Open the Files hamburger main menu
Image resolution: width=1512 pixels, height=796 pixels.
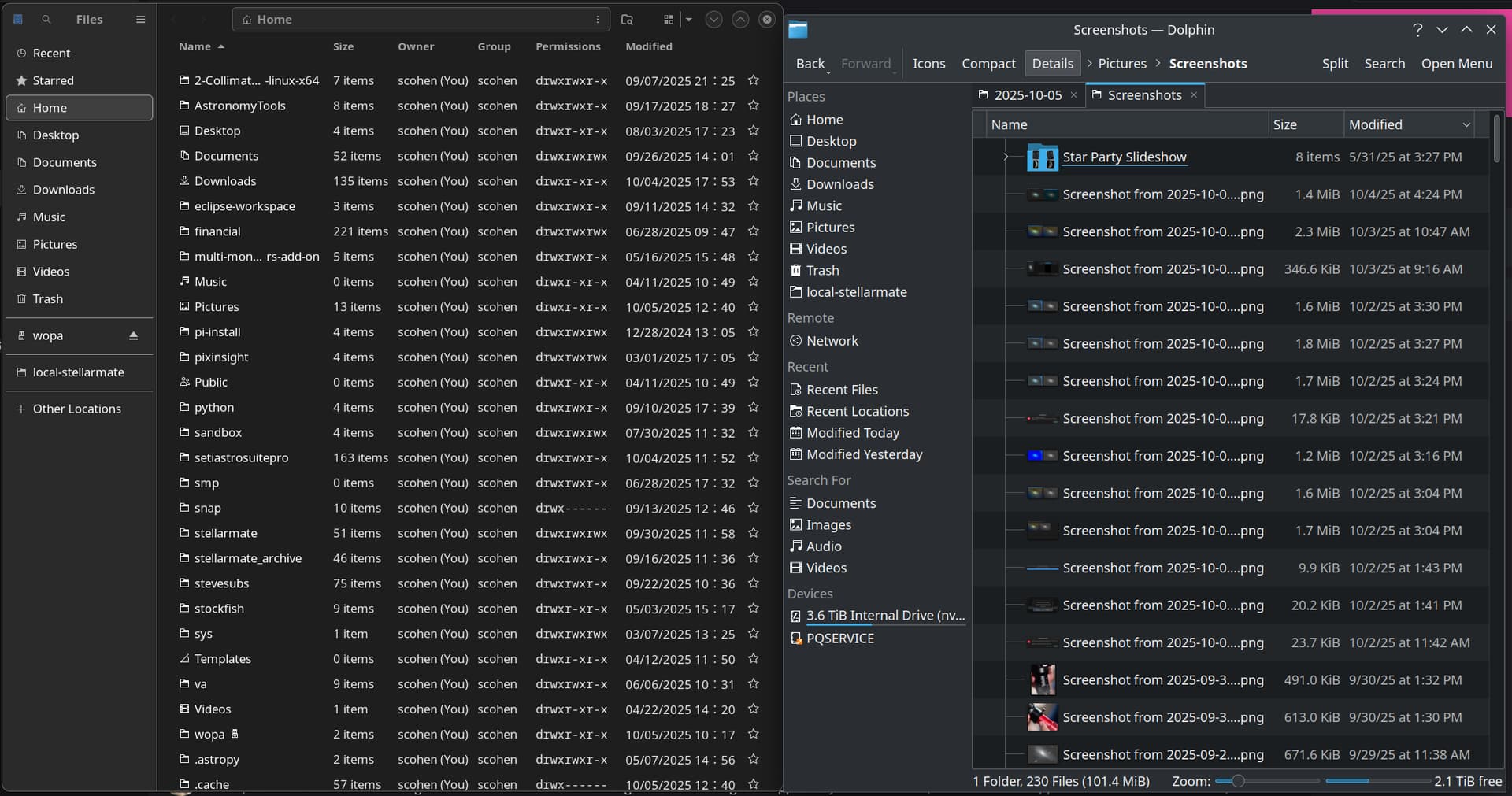140,20
